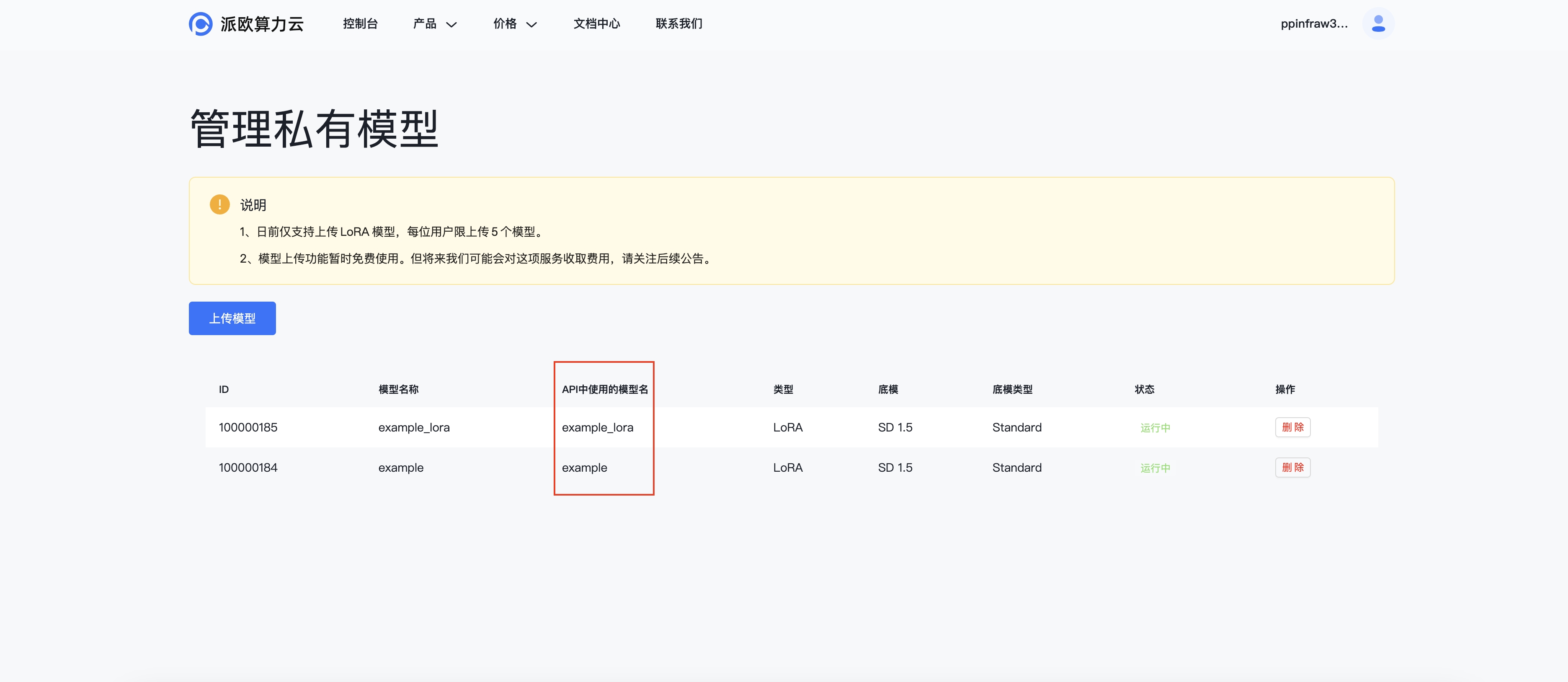The height and width of the screenshot is (682, 1568).
Task: Delete the example_lora model row
Action: (1293, 427)
